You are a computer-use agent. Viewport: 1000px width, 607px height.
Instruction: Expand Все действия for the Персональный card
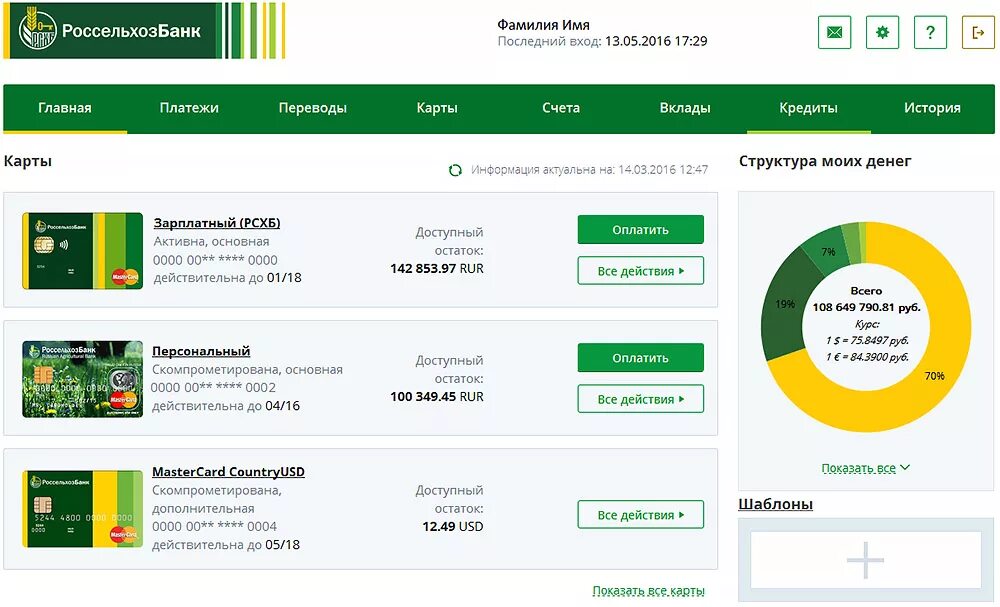click(640, 399)
